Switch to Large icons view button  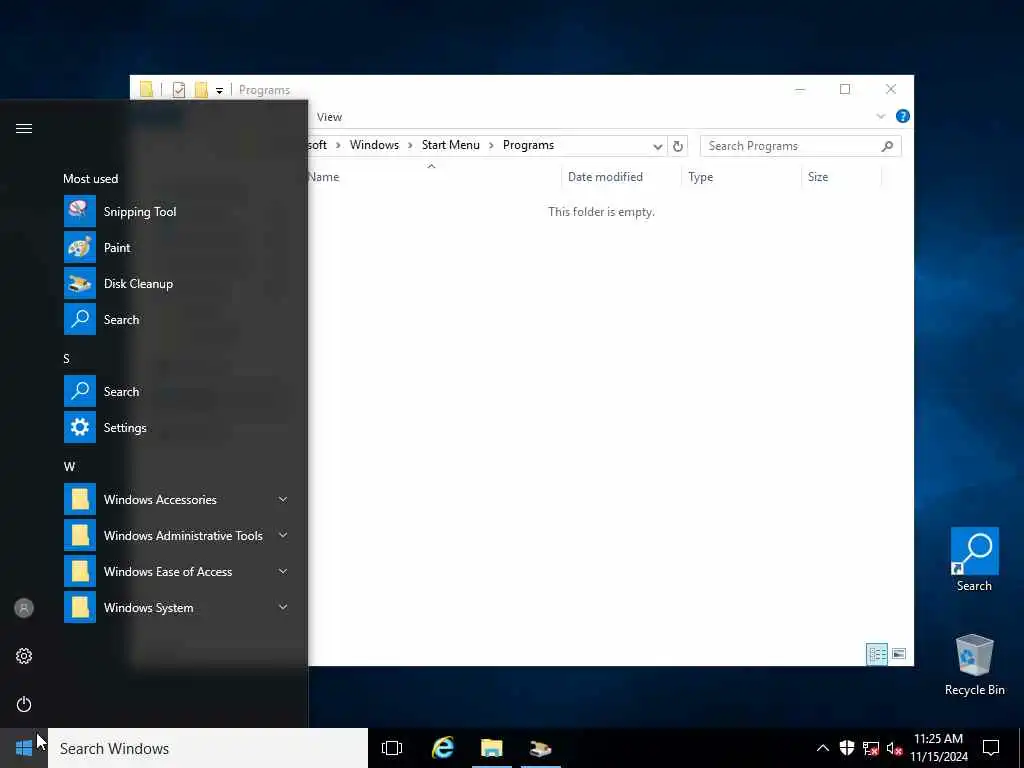pos(899,654)
